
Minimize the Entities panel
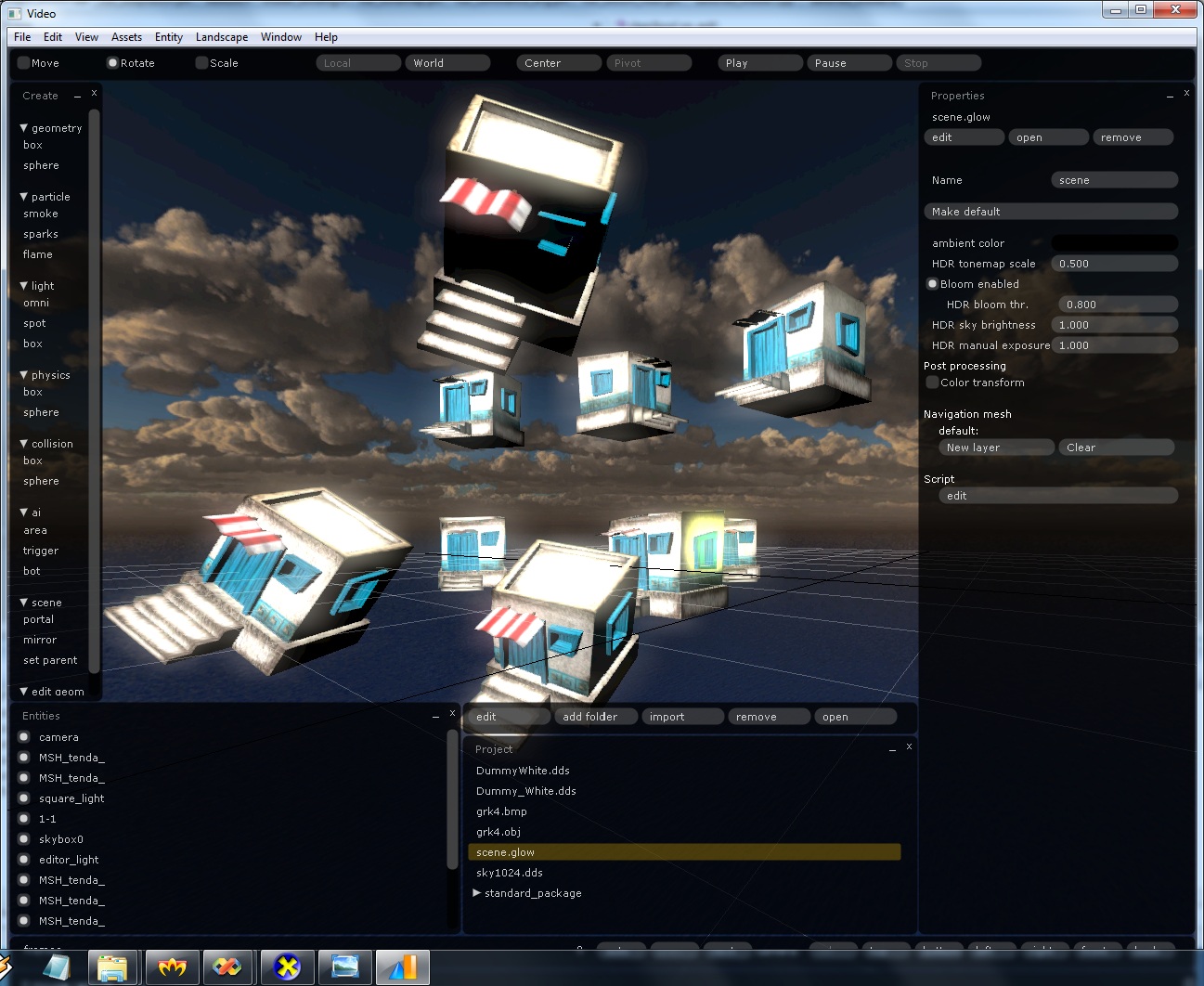(x=435, y=717)
